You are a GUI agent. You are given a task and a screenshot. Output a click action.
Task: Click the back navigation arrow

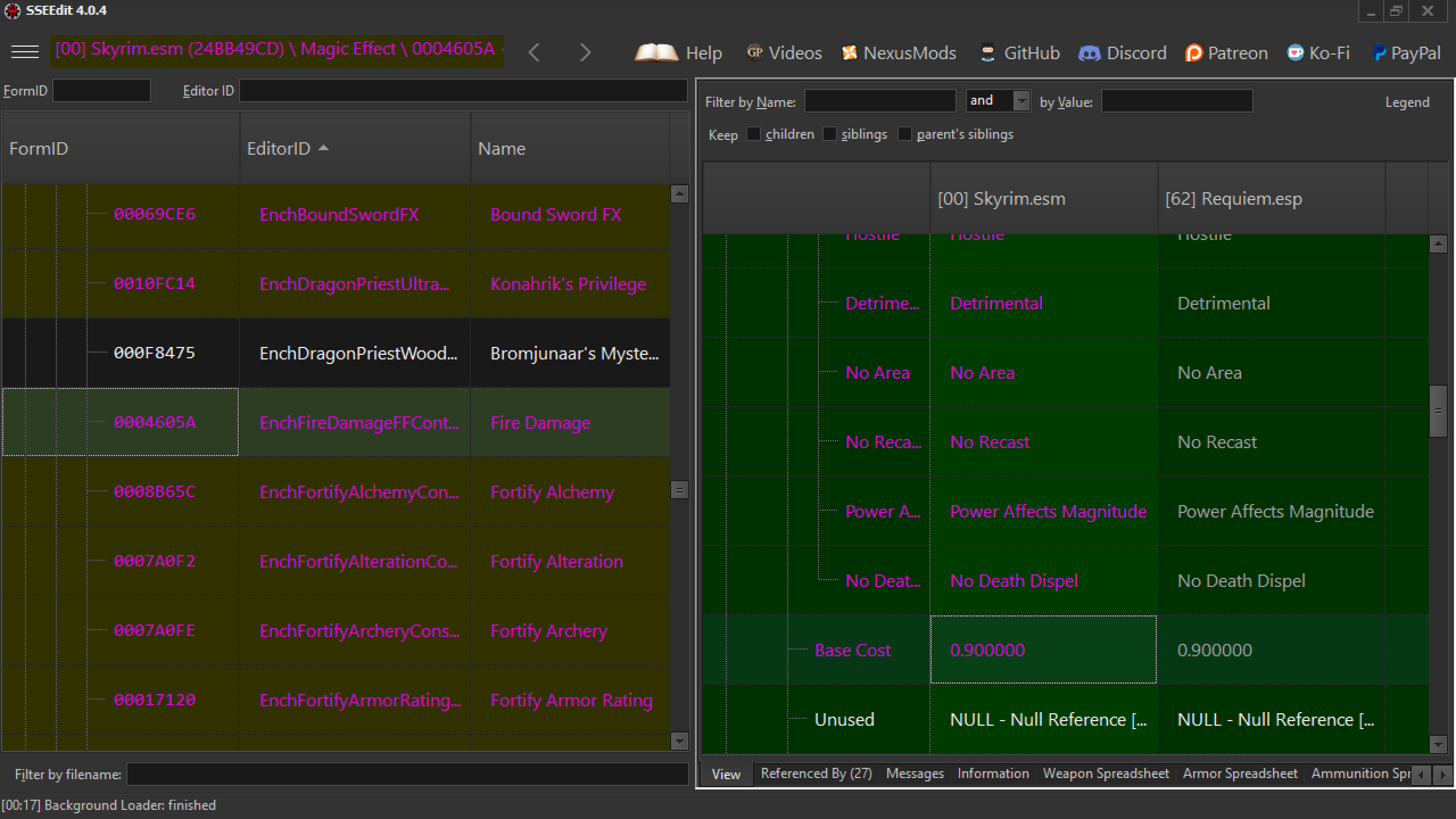coord(533,53)
